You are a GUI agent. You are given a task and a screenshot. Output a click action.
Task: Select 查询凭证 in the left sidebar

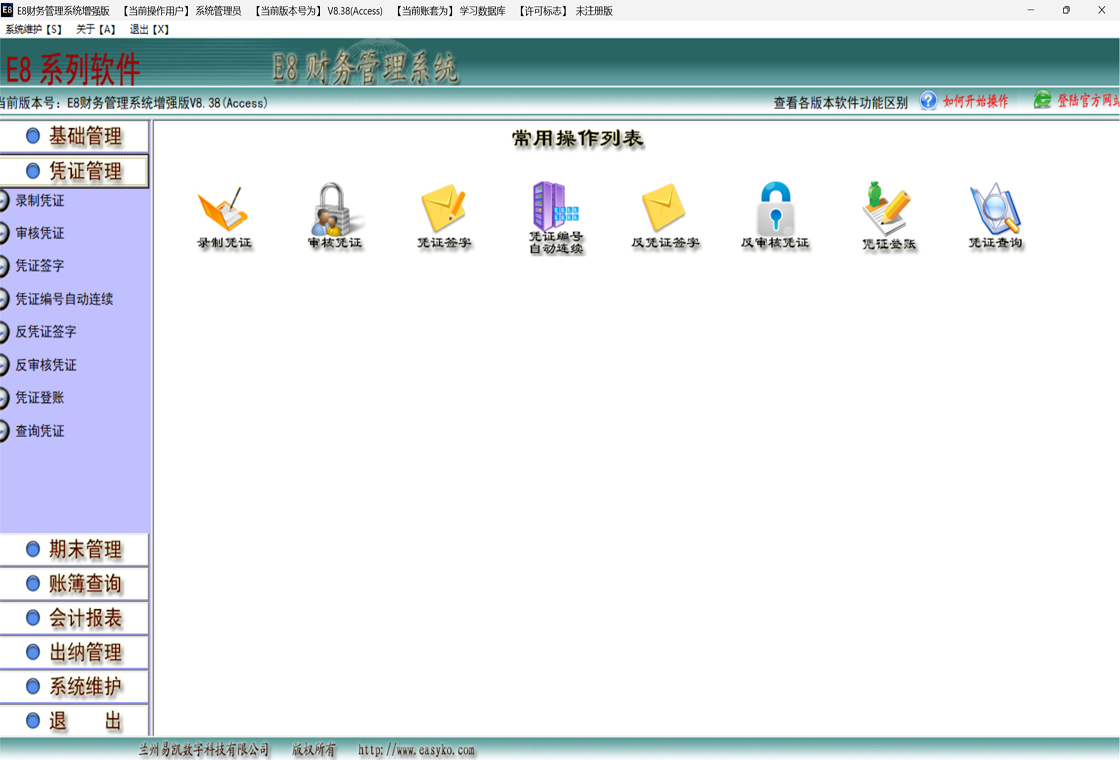pos(40,431)
